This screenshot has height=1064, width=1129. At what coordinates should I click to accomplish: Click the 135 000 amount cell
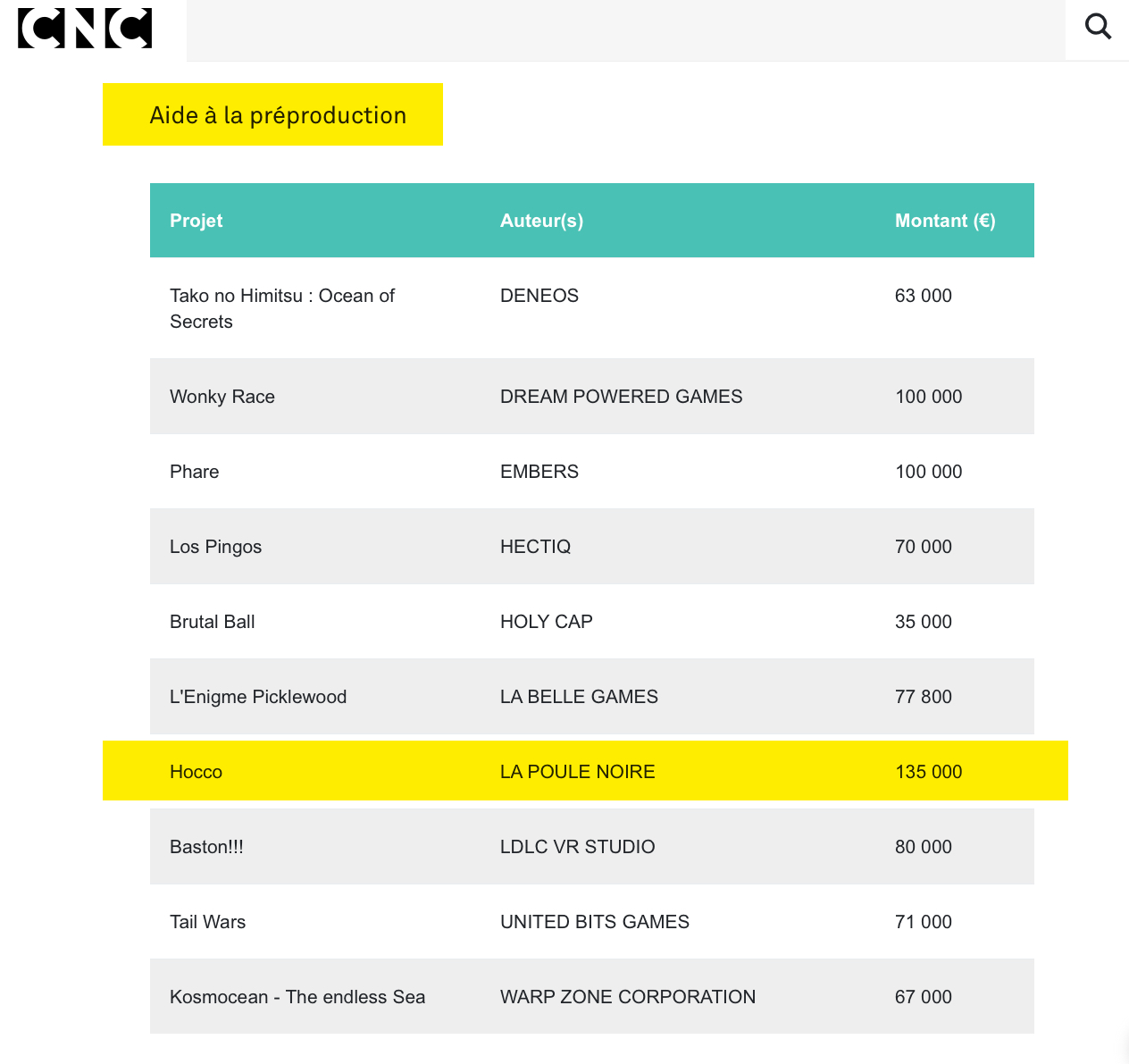[929, 772]
